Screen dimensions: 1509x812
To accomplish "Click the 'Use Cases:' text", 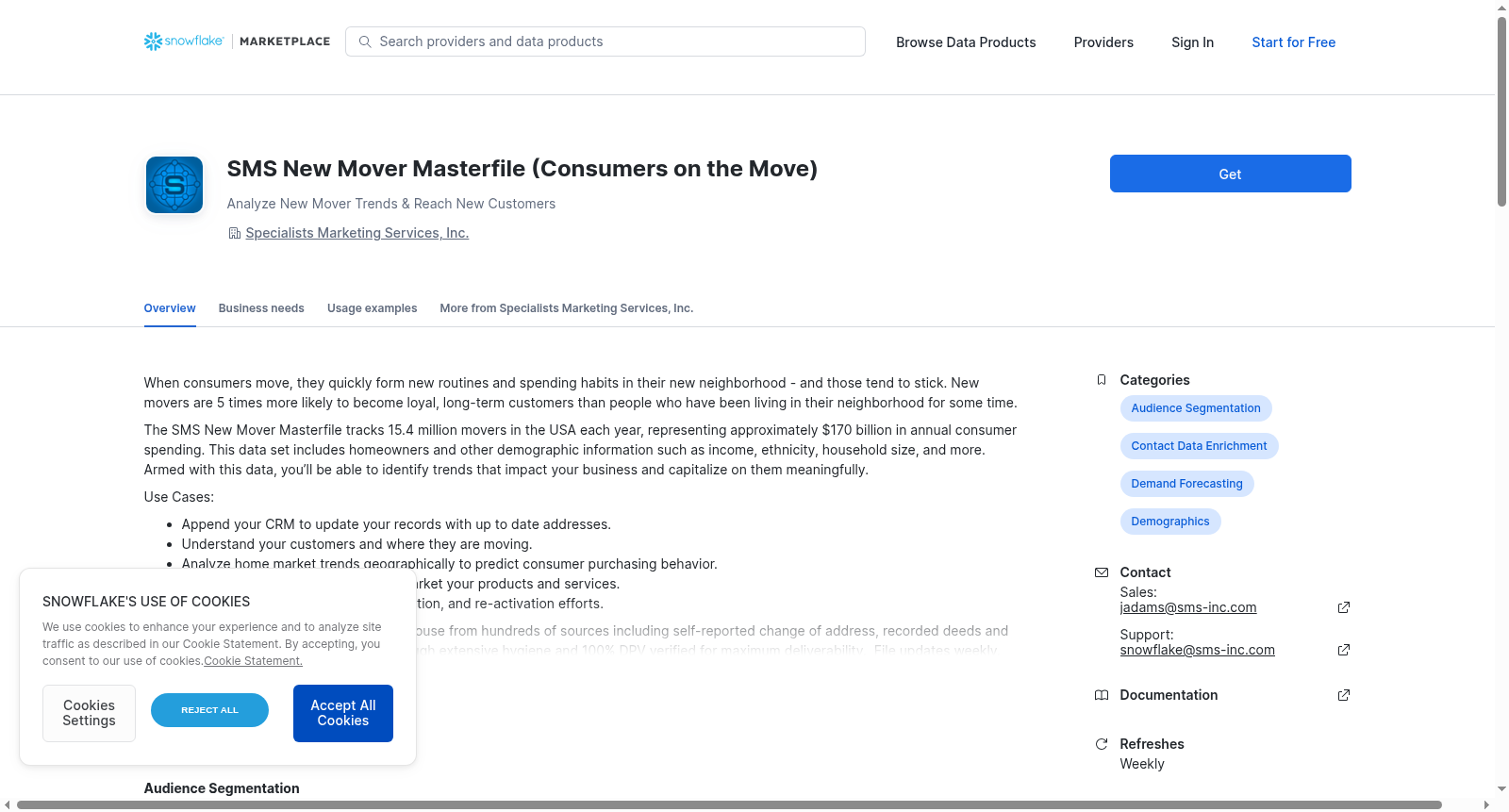I will pos(178,497).
